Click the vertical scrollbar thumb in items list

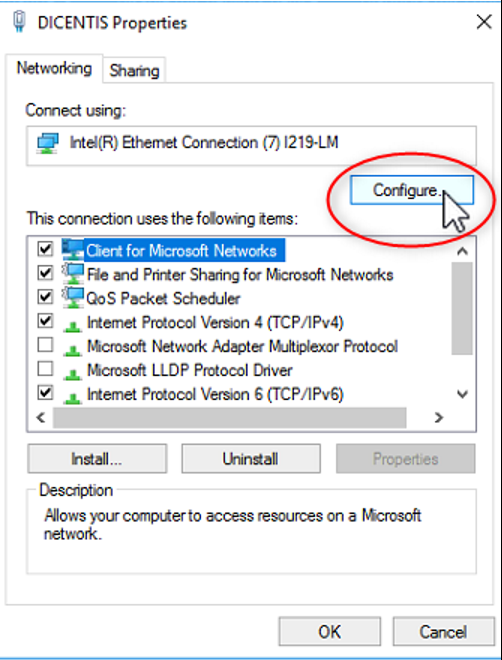462,309
